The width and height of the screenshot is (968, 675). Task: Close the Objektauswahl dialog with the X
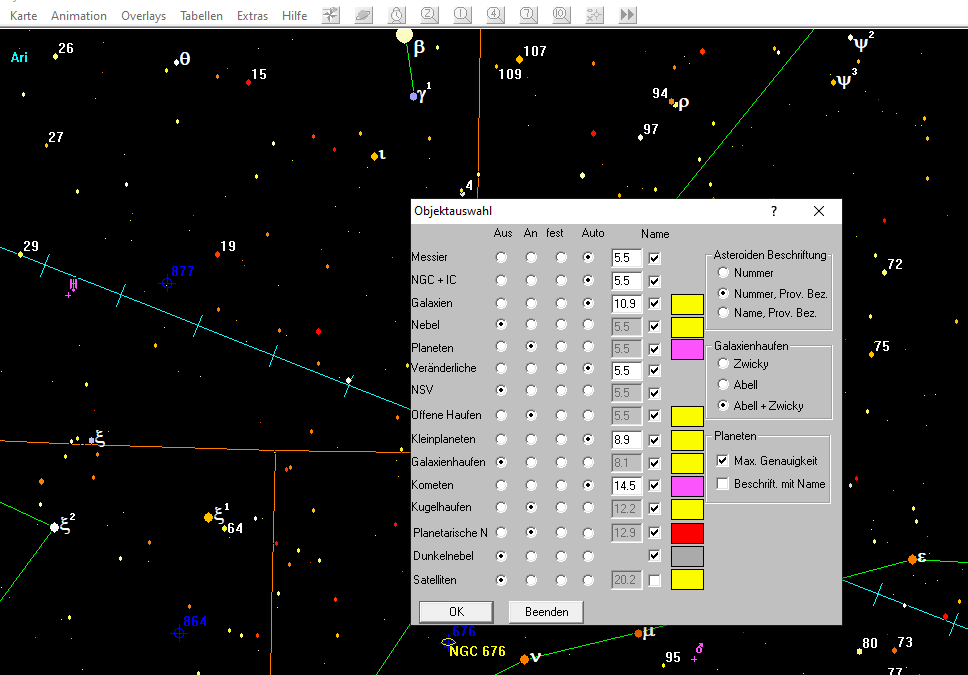pyautogui.click(x=819, y=211)
